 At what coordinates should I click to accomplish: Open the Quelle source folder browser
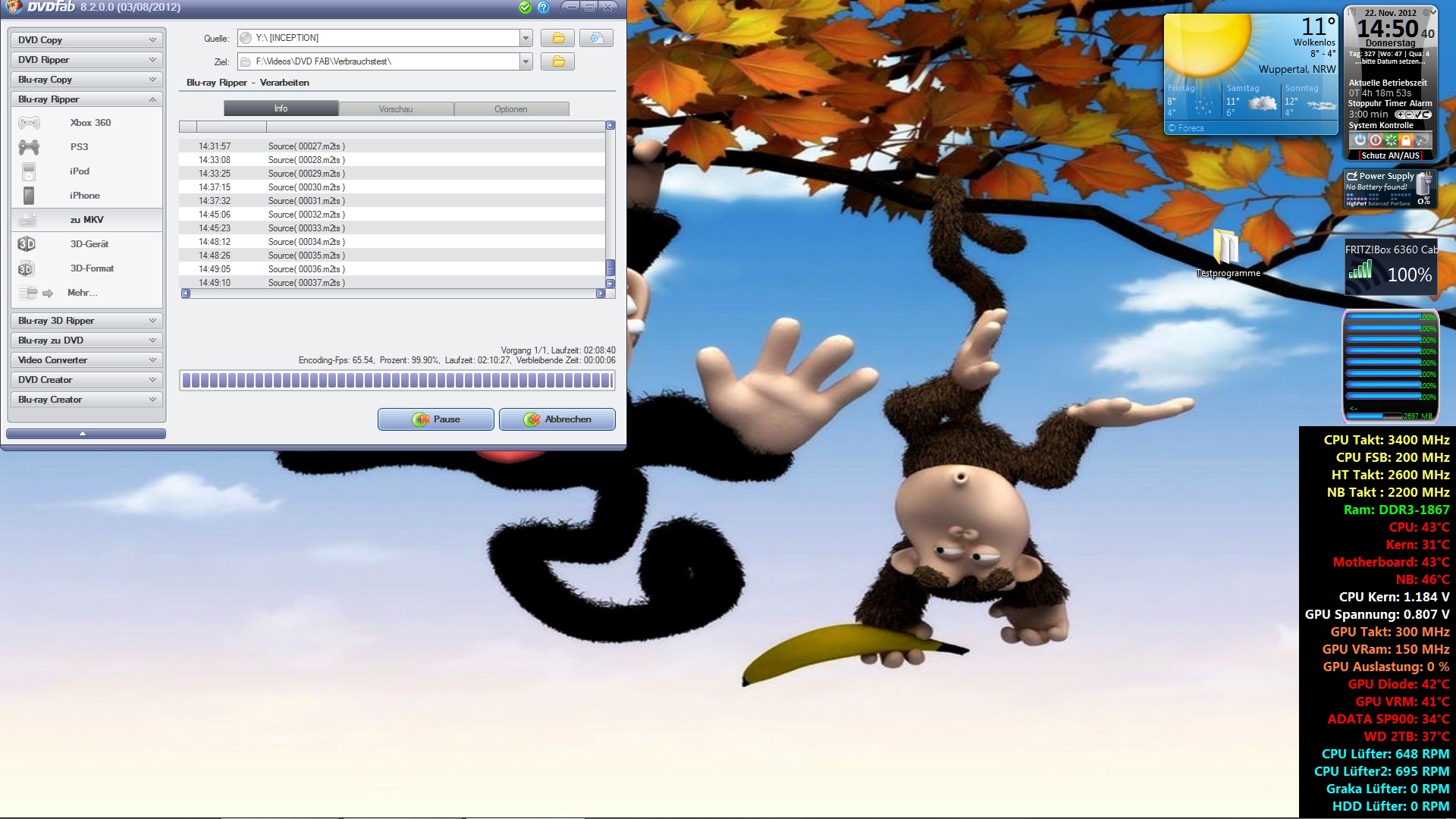[558, 38]
